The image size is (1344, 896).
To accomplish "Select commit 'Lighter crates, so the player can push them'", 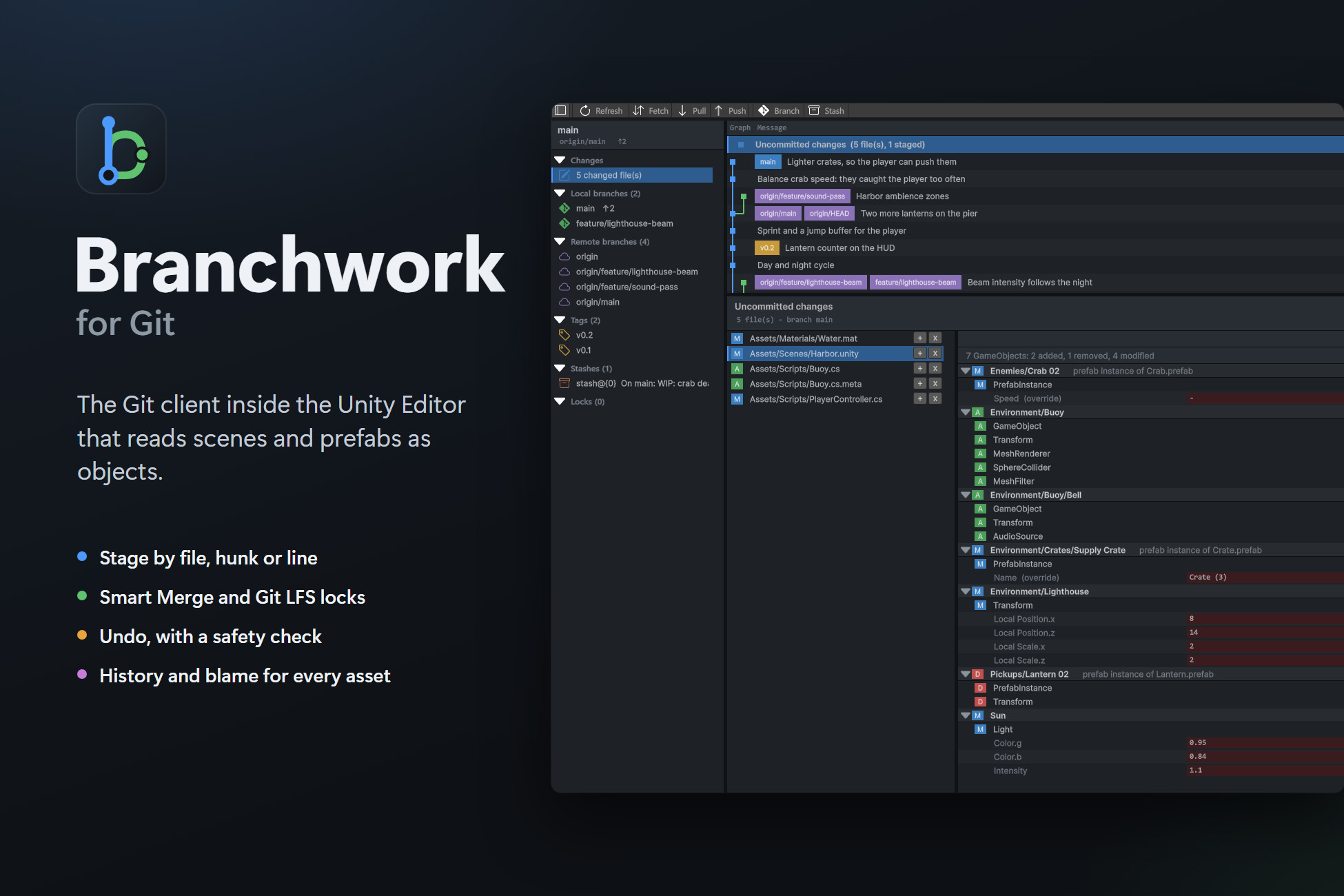I will point(1035,162).
